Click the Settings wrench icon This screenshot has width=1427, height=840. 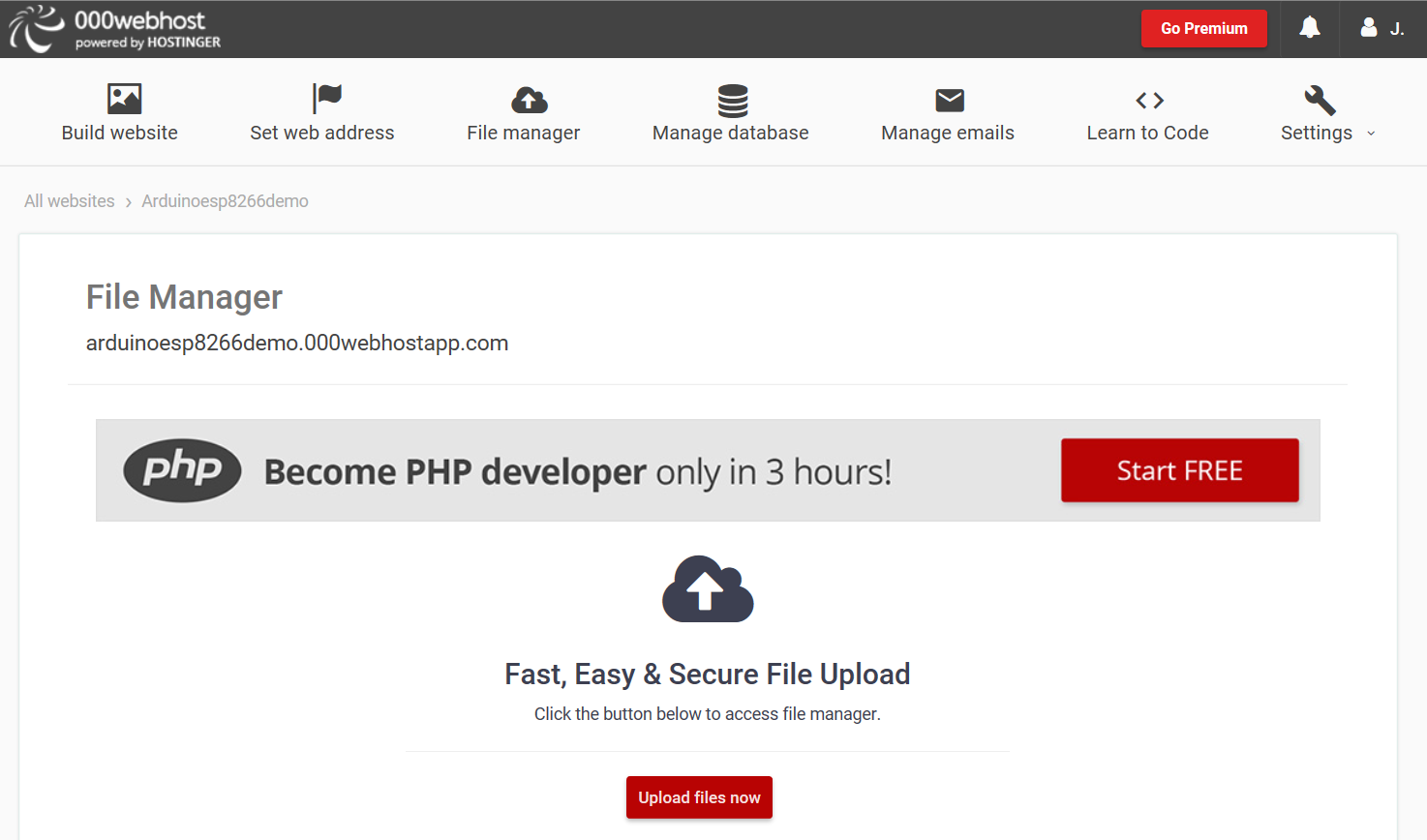1320,100
